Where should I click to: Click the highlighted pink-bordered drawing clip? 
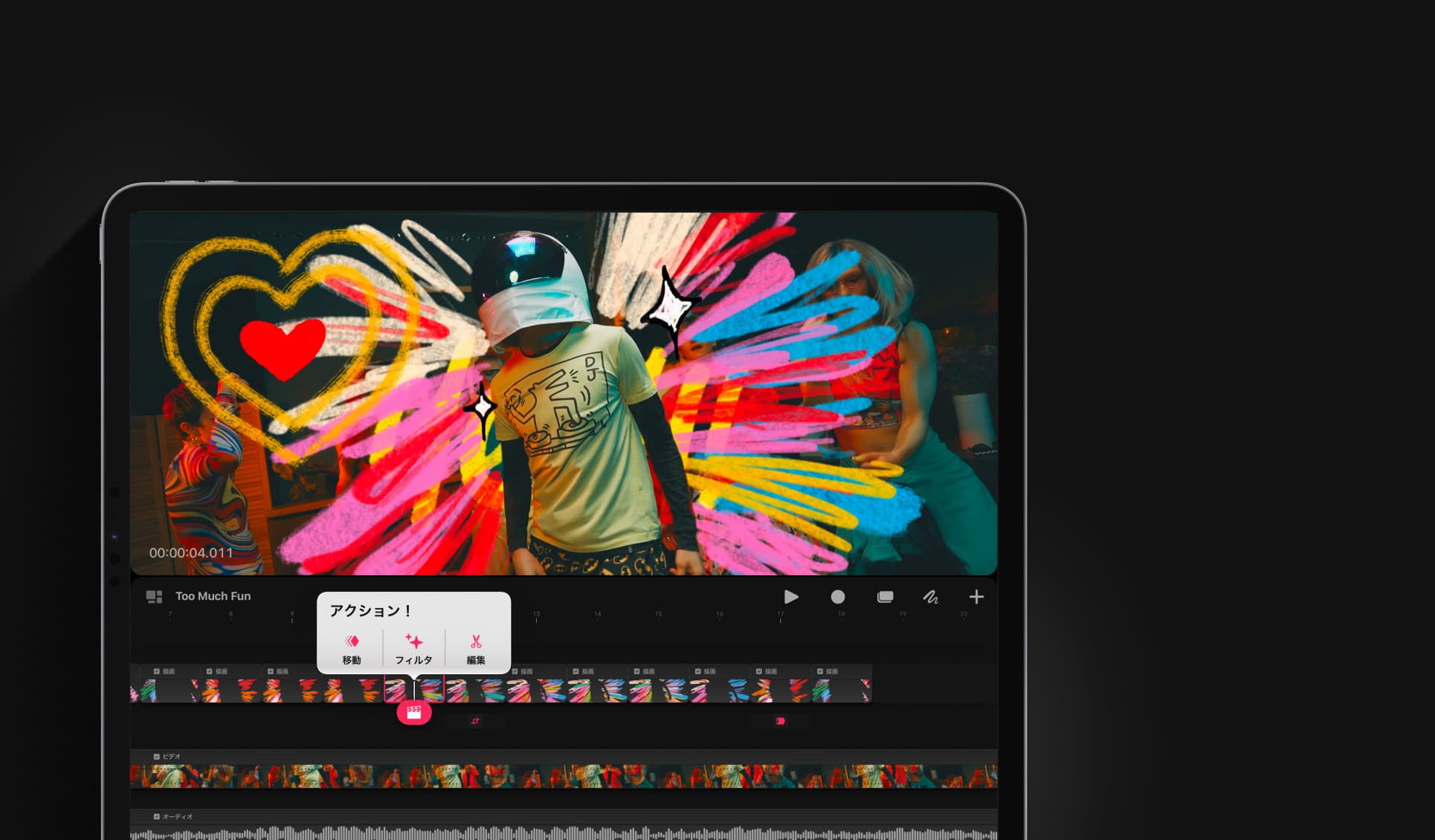tap(414, 689)
